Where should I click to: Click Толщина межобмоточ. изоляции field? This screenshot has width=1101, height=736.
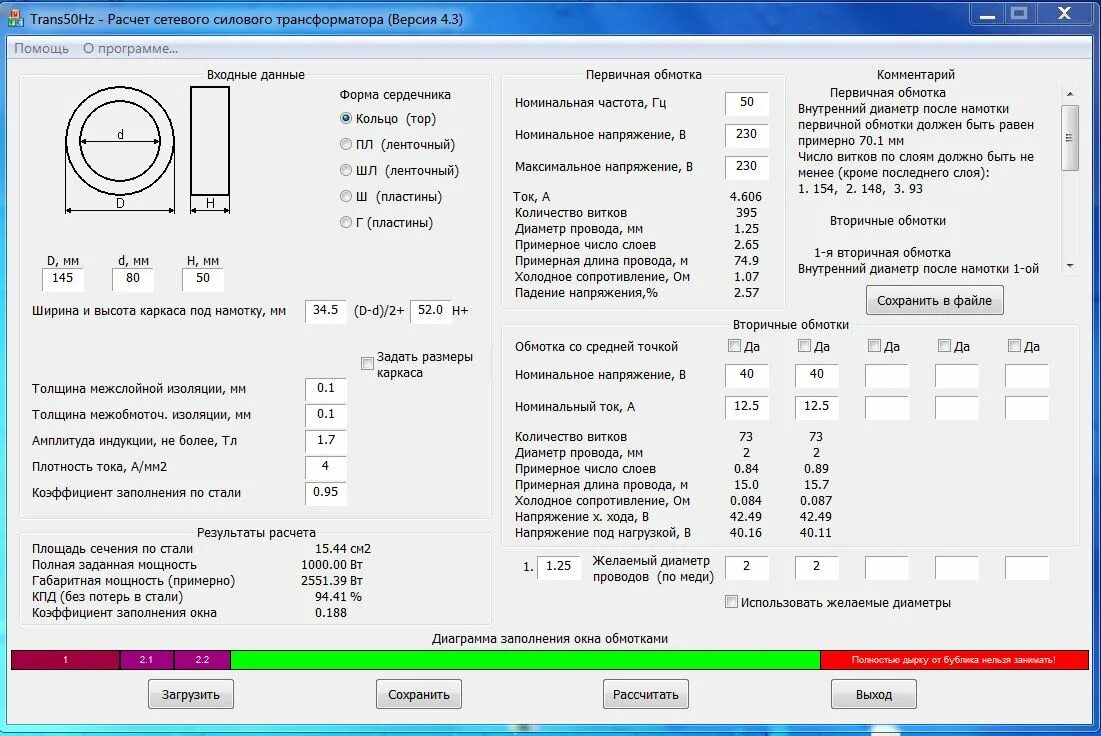pyautogui.click(x=326, y=415)
